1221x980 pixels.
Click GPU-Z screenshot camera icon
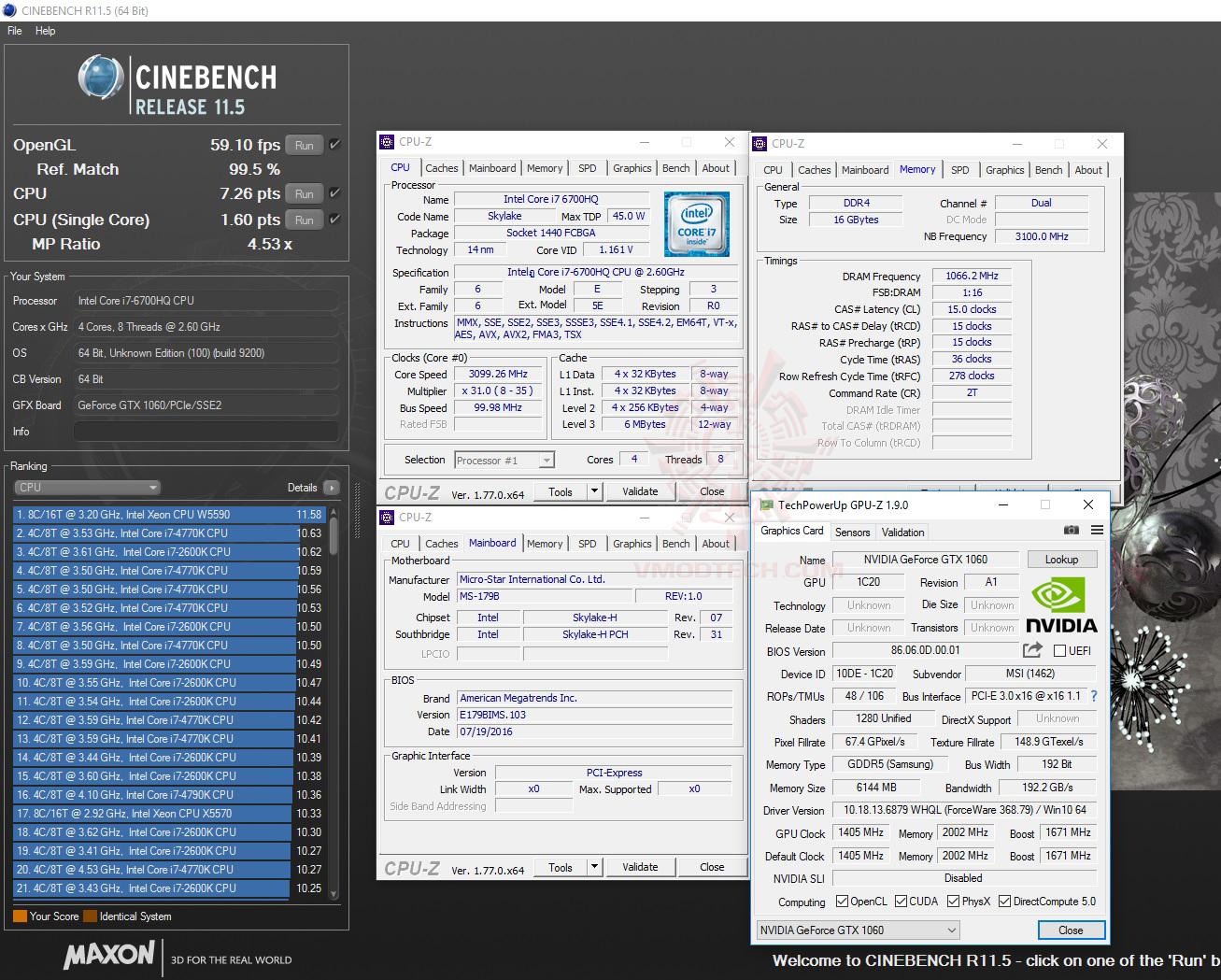pyautogui.click(x=1071, y=531)
